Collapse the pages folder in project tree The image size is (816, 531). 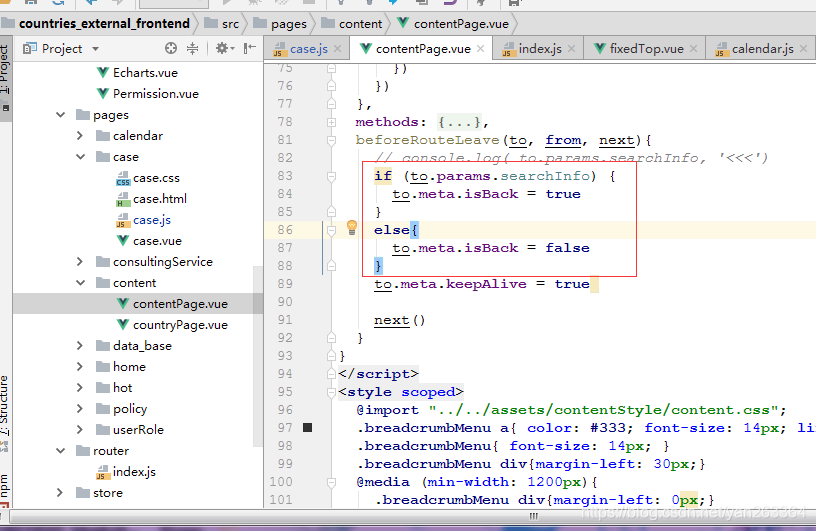[60, 115]
